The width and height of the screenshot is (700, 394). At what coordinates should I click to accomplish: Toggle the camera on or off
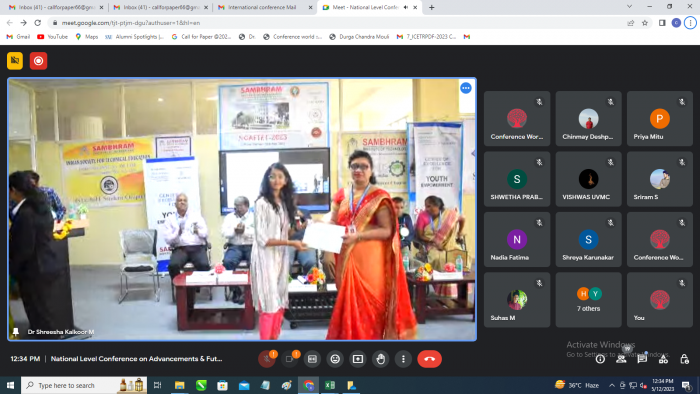[x=289, y=359]
